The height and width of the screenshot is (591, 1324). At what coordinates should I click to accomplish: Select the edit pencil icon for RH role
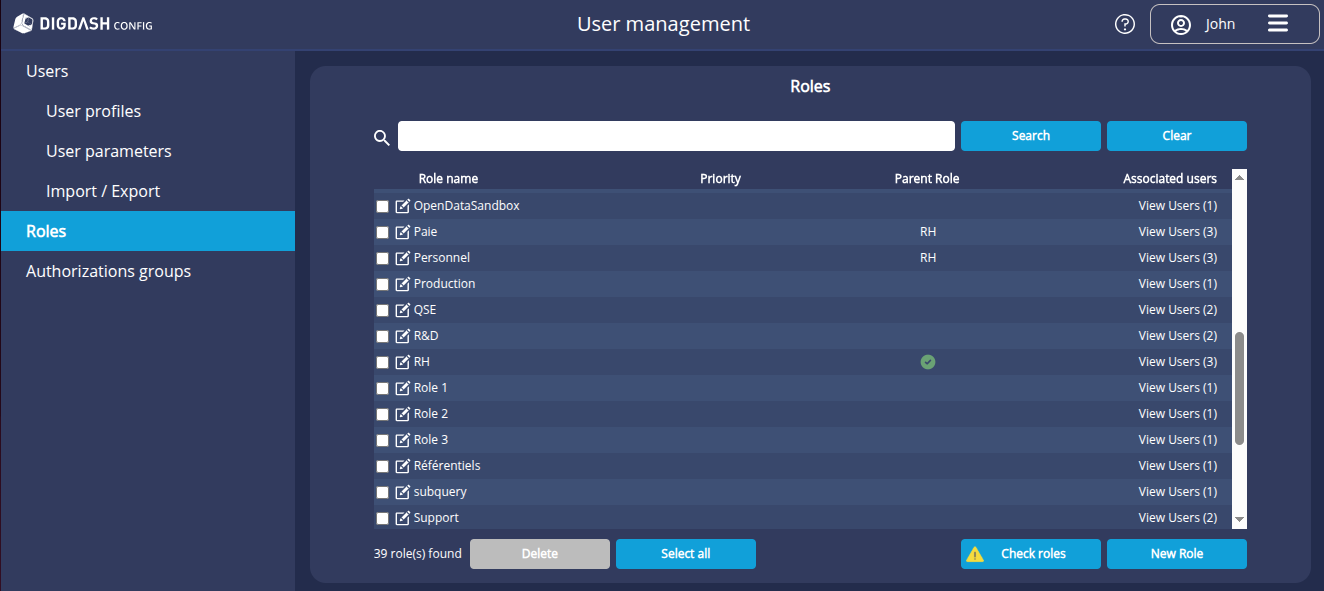[401, 362]
